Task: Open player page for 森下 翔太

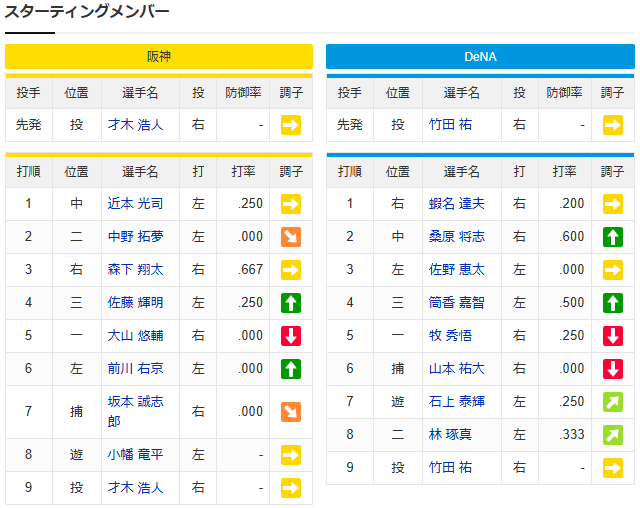Action: click(136, 269)
